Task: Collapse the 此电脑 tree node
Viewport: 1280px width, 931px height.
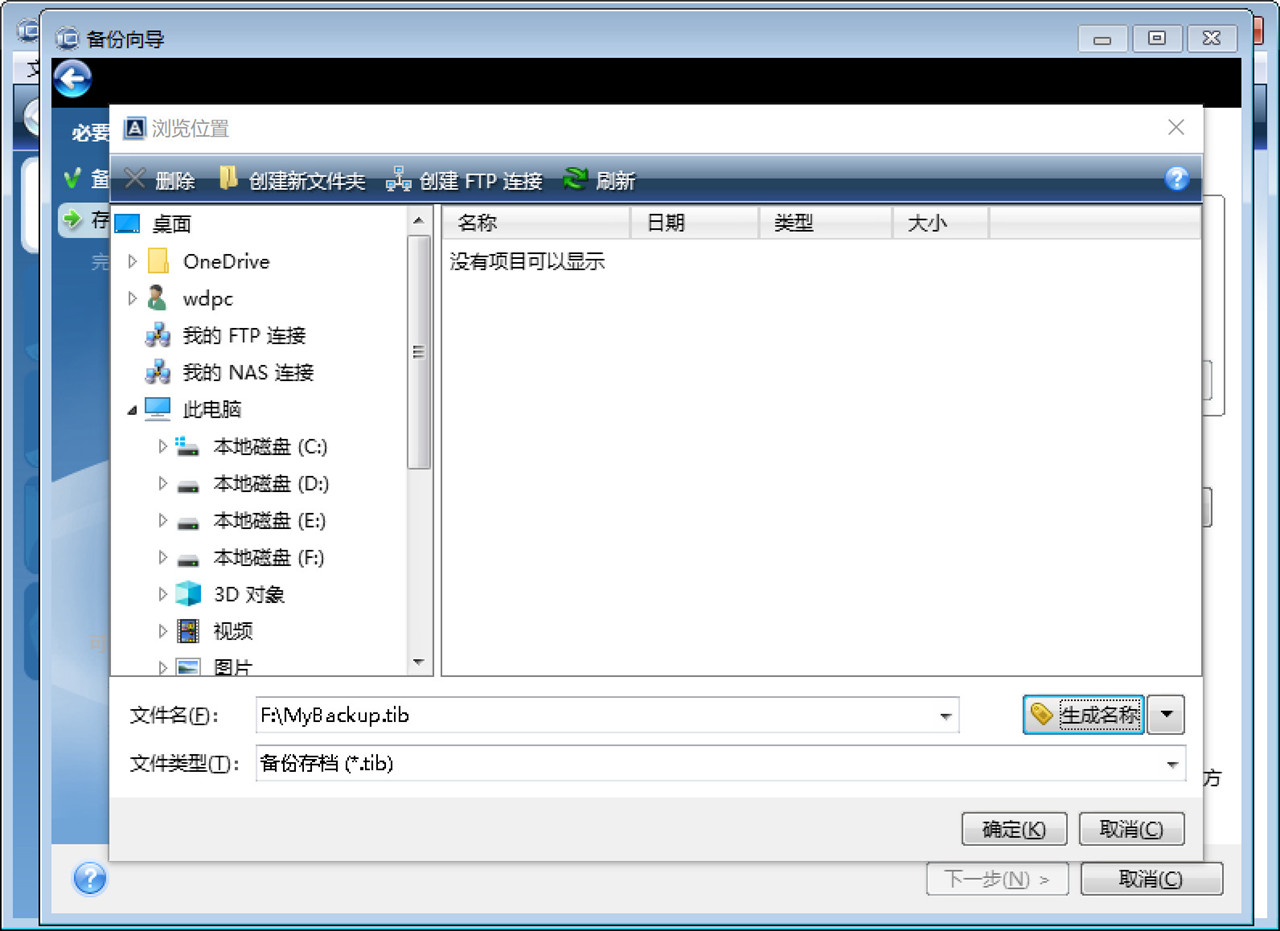Action: pyautogui.click(x=133, y=409)
